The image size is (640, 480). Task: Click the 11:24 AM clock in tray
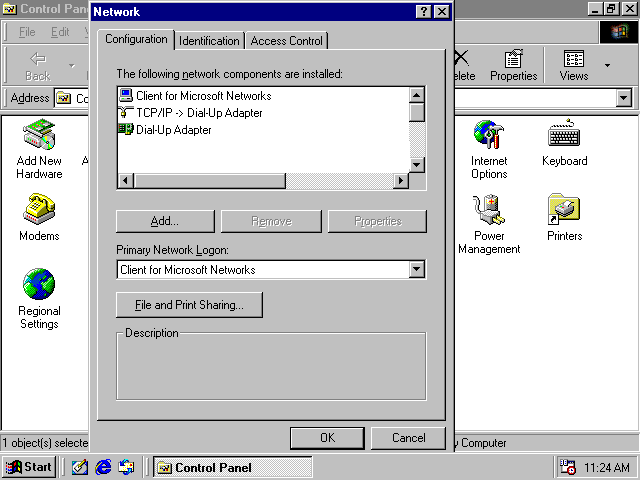tap(607, 467)
